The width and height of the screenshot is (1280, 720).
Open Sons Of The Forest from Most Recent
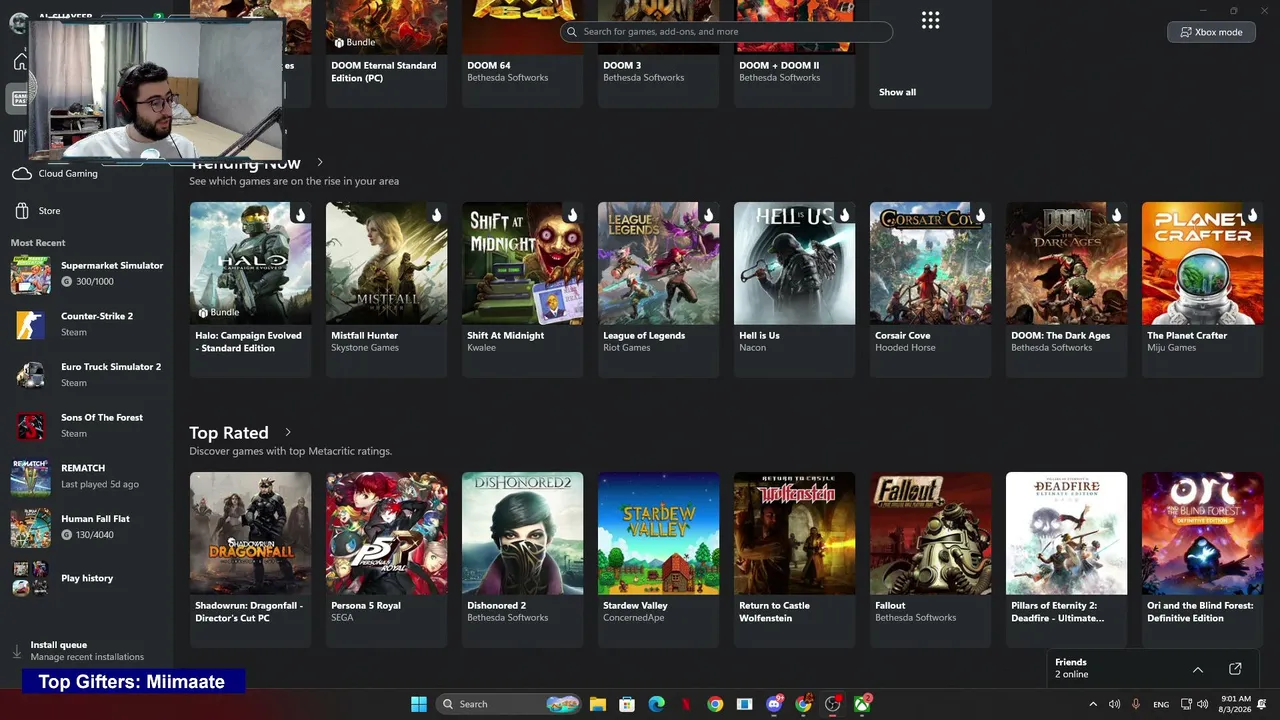[x=86, y=425]
